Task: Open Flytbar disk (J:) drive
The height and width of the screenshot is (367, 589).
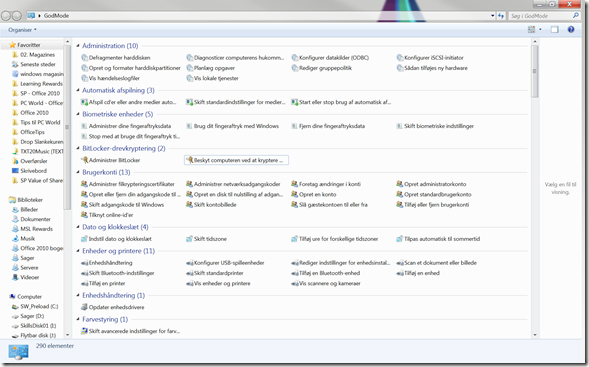Action: click(x=34, y=335)
